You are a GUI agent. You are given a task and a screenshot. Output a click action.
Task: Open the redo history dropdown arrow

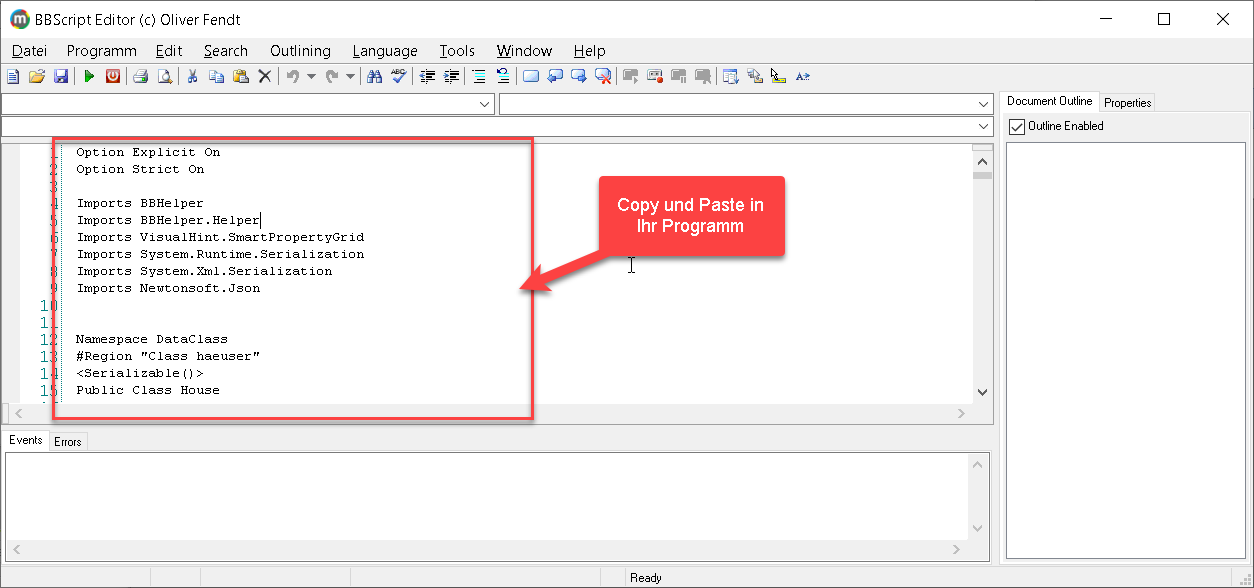coord(350,76)
